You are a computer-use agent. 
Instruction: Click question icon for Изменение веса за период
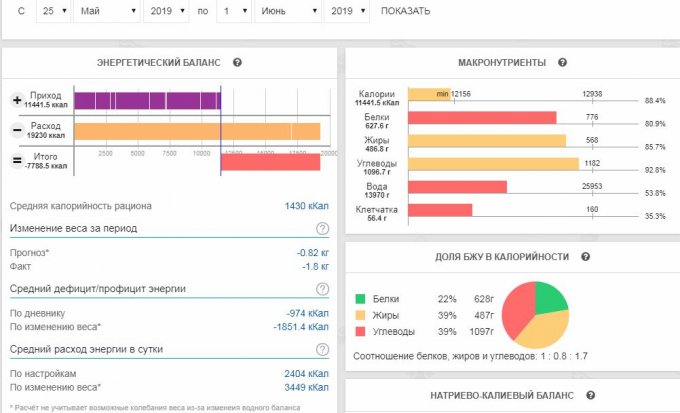[322, 228]
